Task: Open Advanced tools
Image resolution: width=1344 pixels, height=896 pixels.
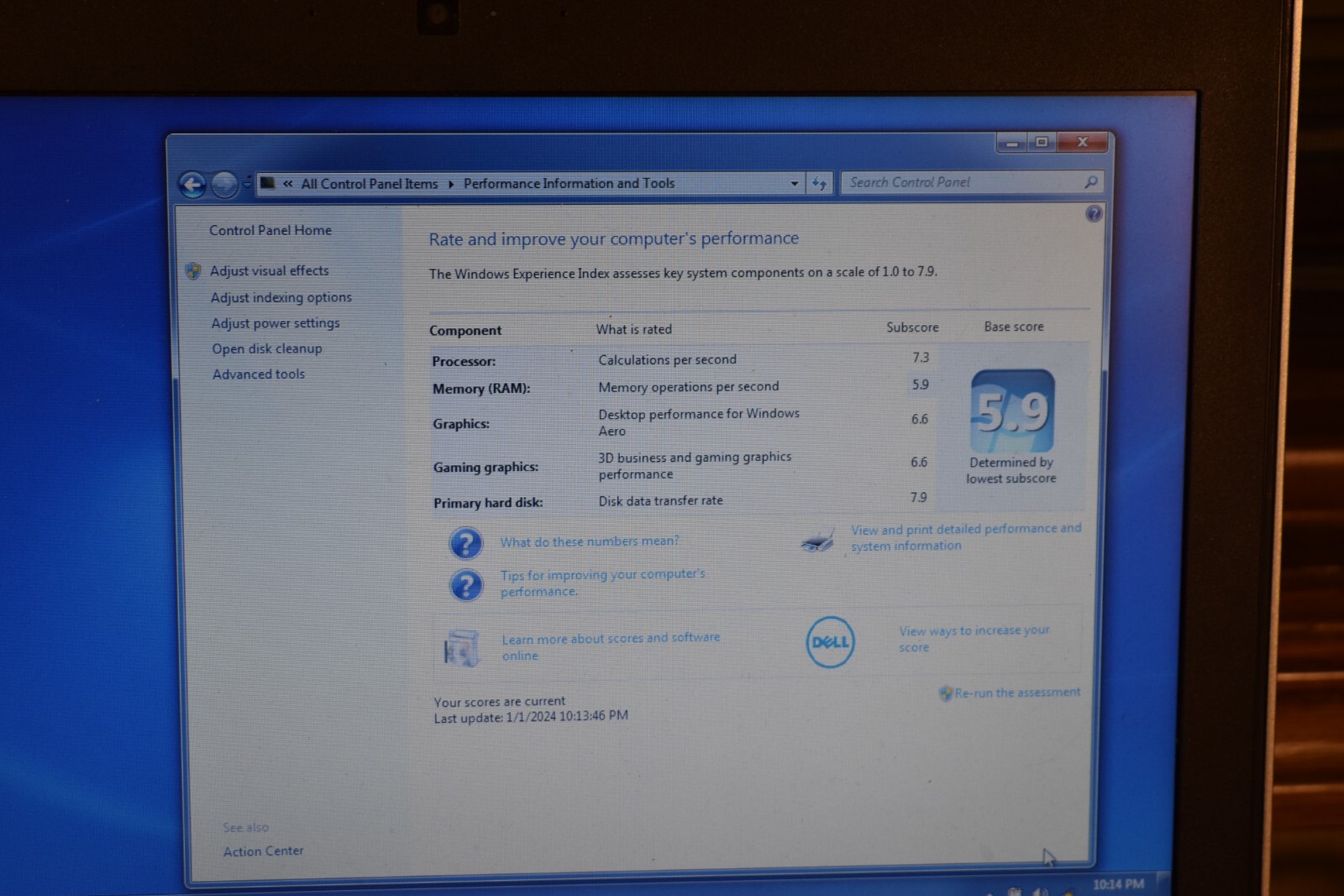Action: [259, 375]
